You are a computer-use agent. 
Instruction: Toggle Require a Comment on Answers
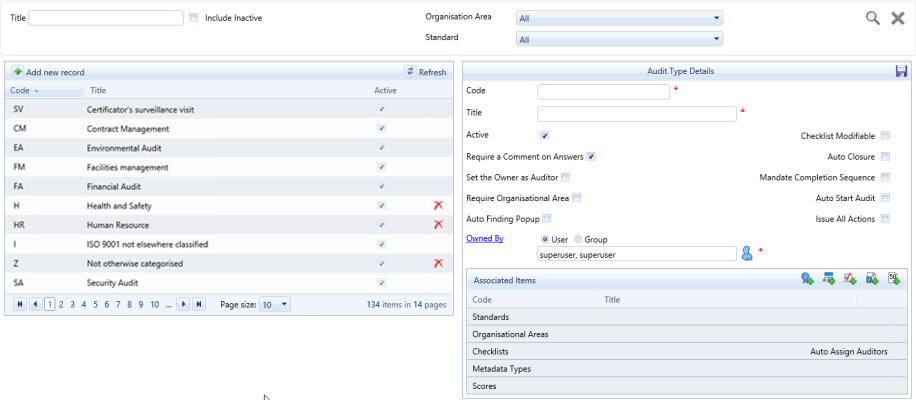pos(591,157)
